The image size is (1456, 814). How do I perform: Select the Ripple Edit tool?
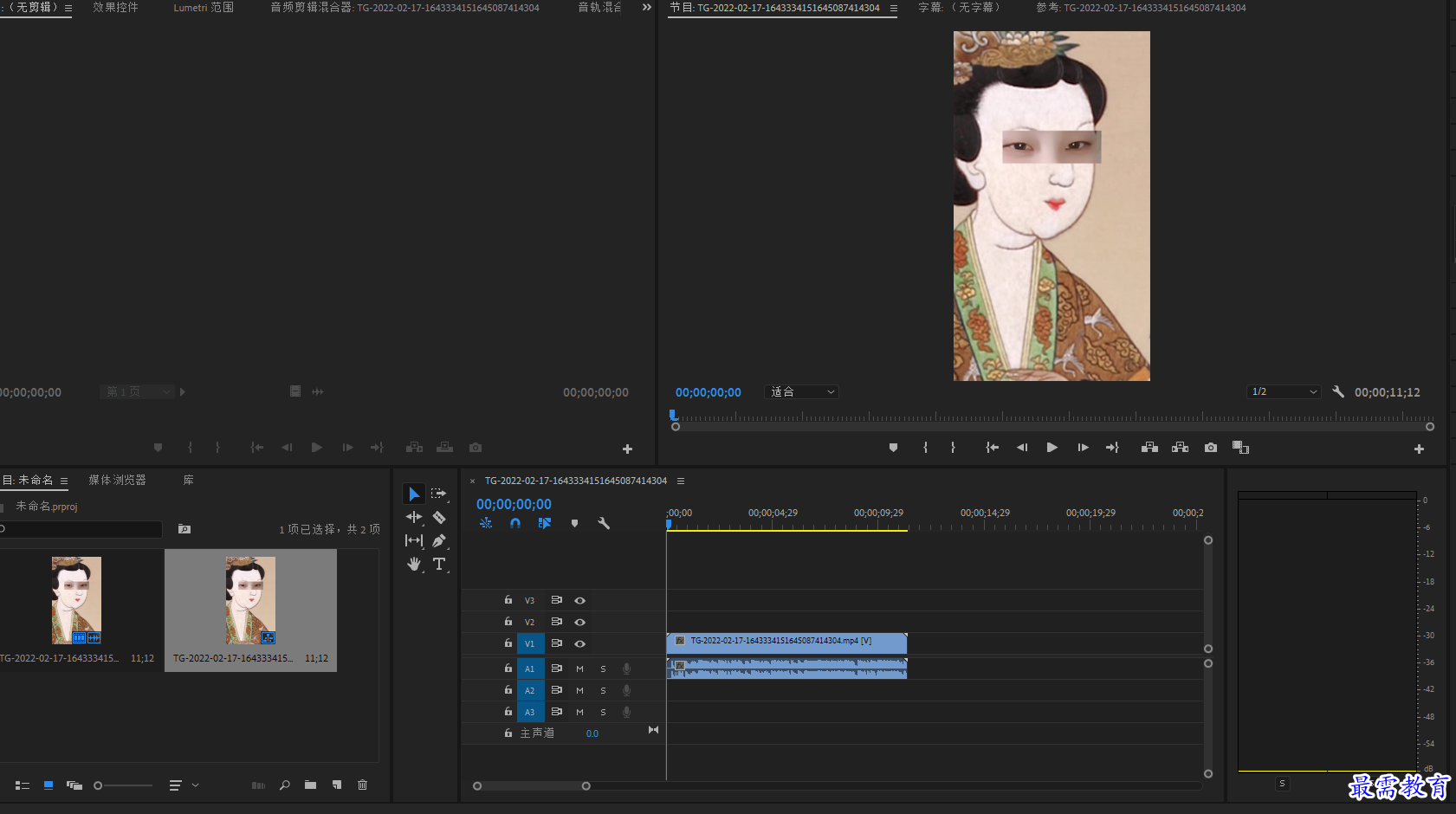[414, 517]
